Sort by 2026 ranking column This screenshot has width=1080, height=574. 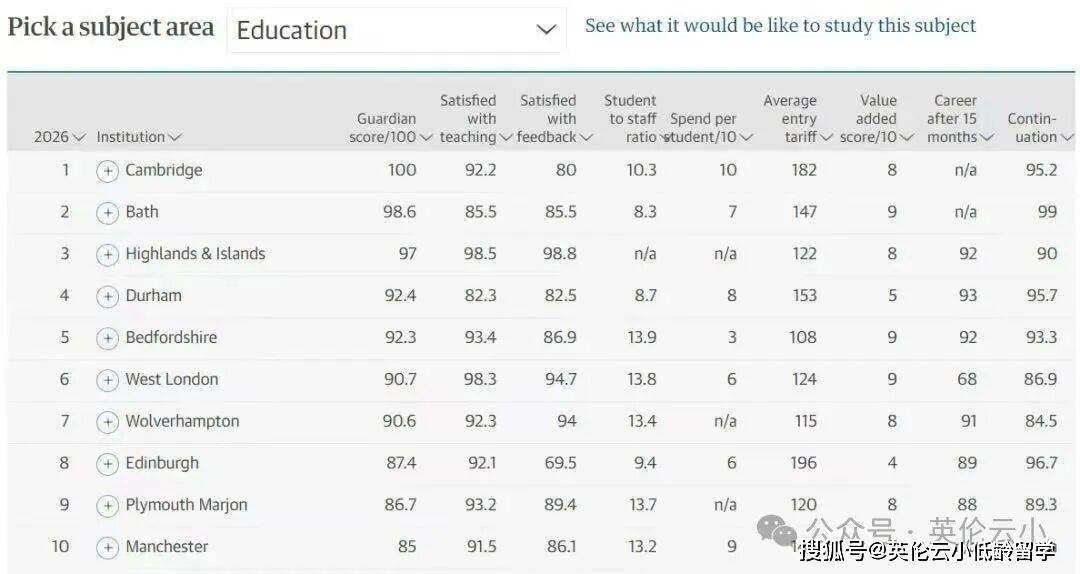click(60, 137)
